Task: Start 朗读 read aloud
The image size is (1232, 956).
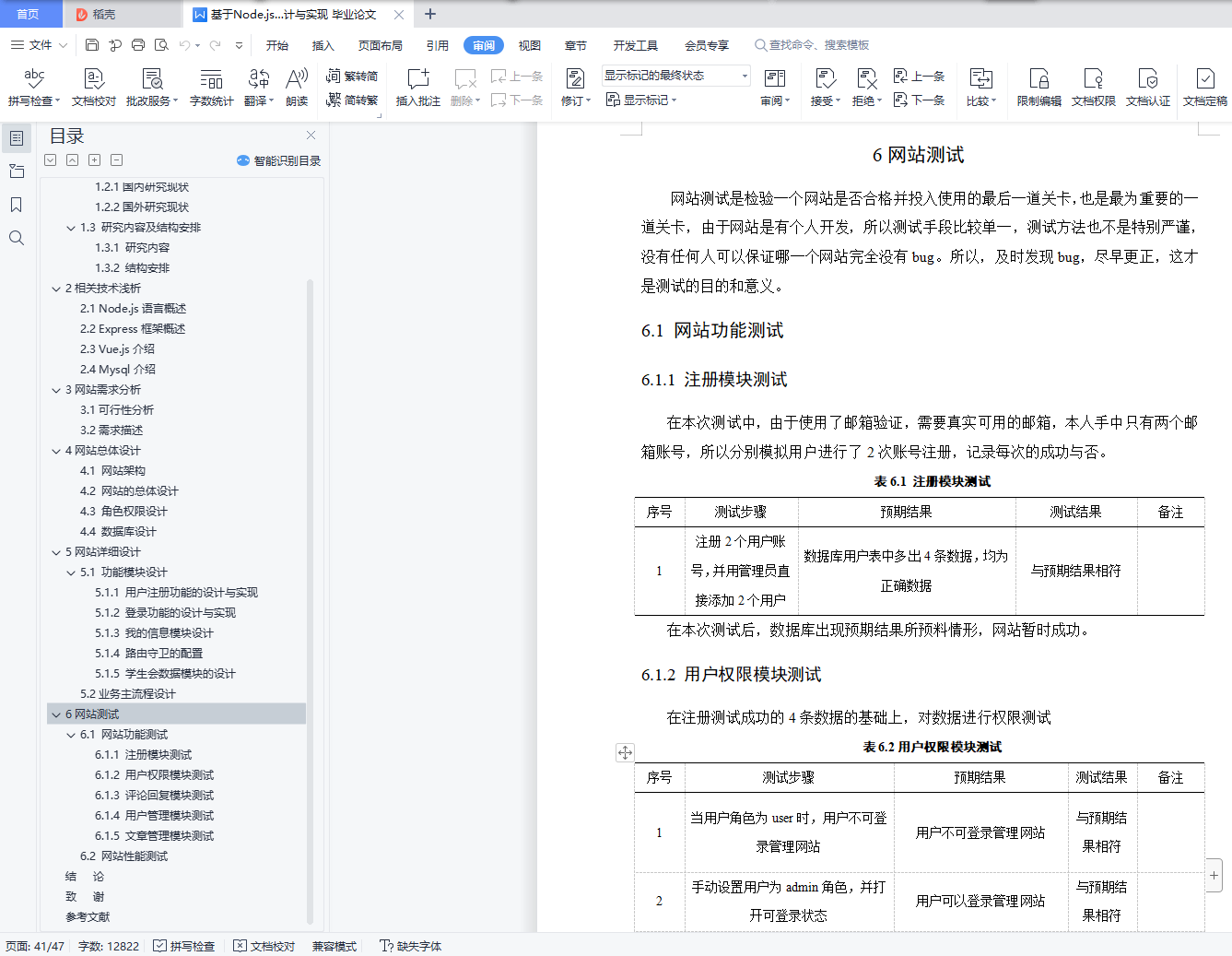Action: click(x=297, y=88)
